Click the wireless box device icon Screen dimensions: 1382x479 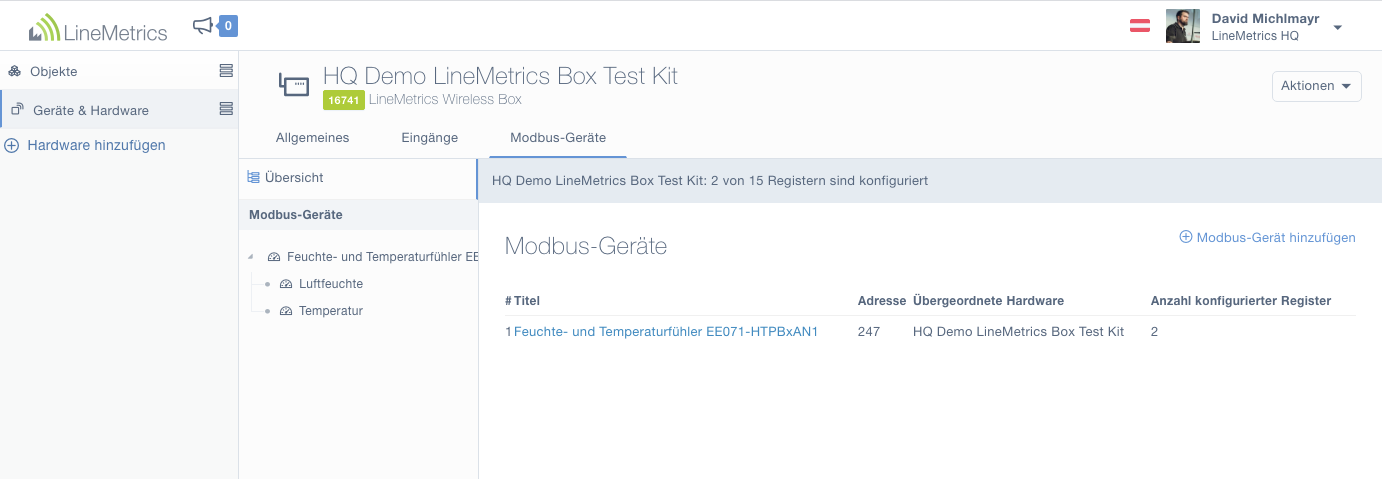click(x=294, y=86)
